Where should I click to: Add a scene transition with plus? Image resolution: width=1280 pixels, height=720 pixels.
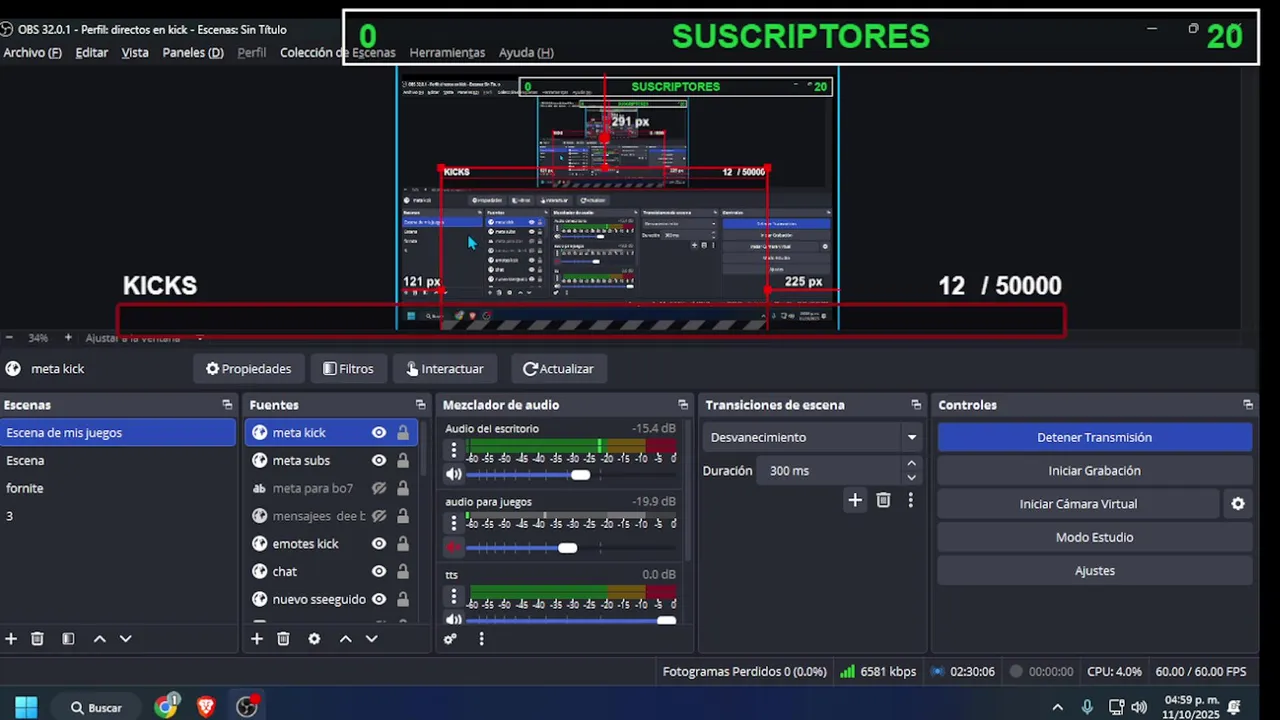855,500
